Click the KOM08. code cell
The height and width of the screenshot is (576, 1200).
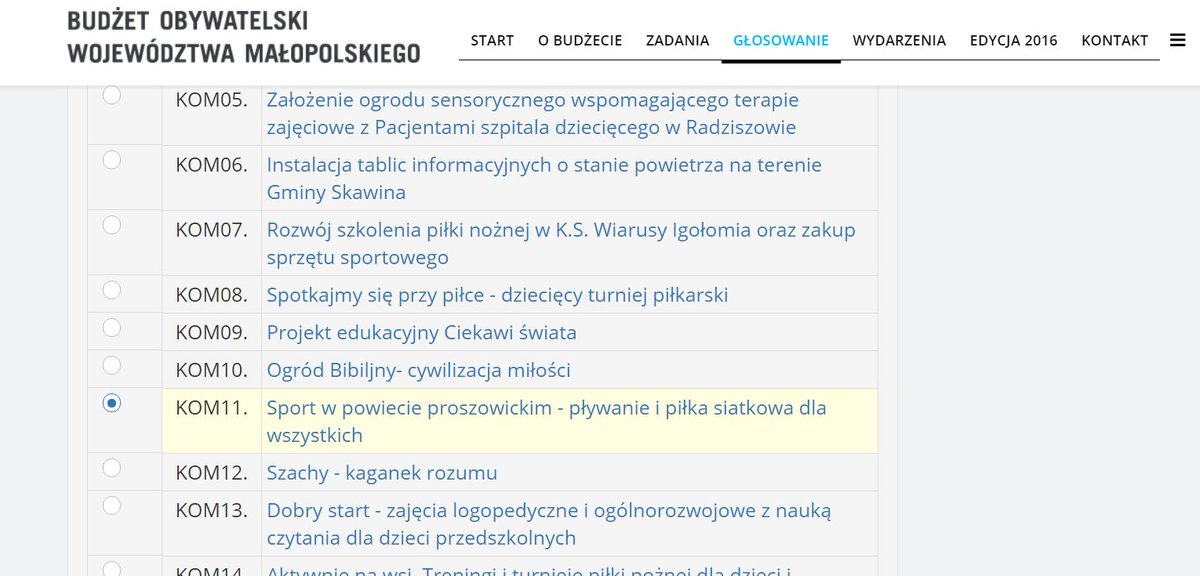click(x=211, y=295)
